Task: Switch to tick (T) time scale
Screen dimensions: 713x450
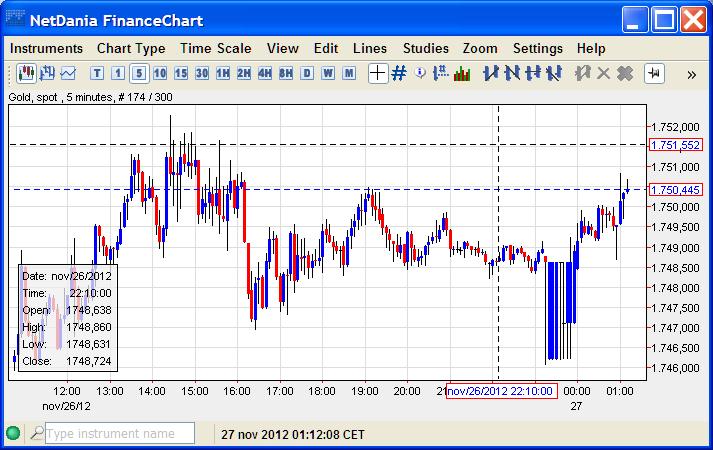Action: point(97,73)
